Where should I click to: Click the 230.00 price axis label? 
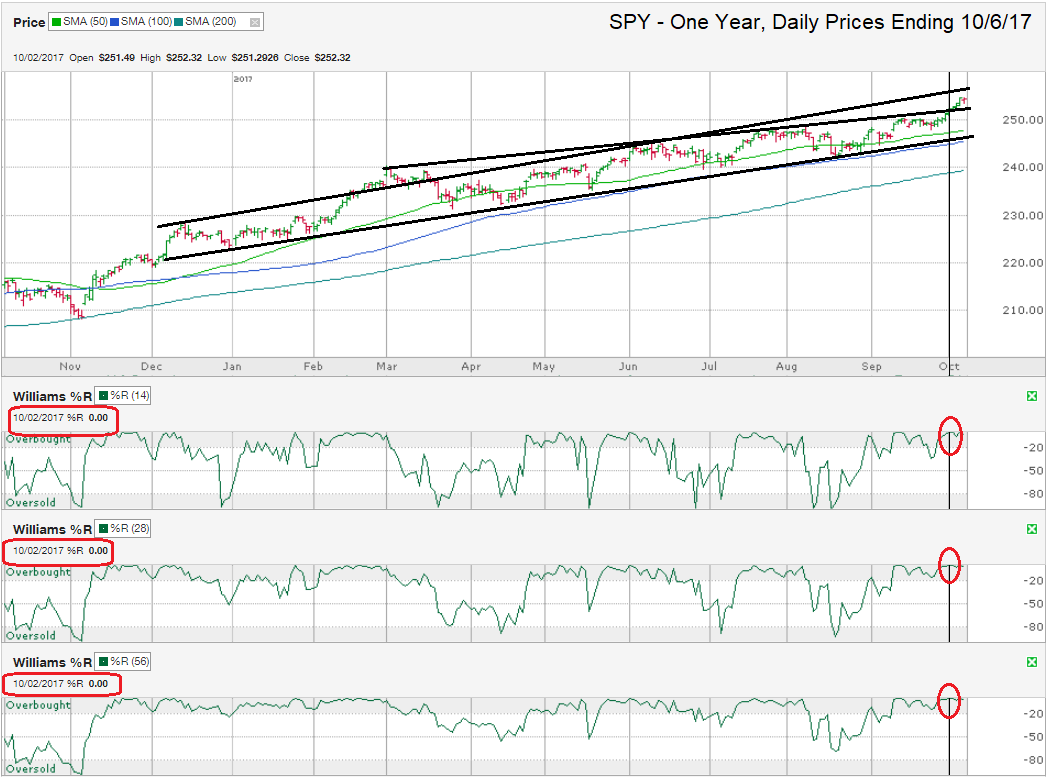point(1023,215)
